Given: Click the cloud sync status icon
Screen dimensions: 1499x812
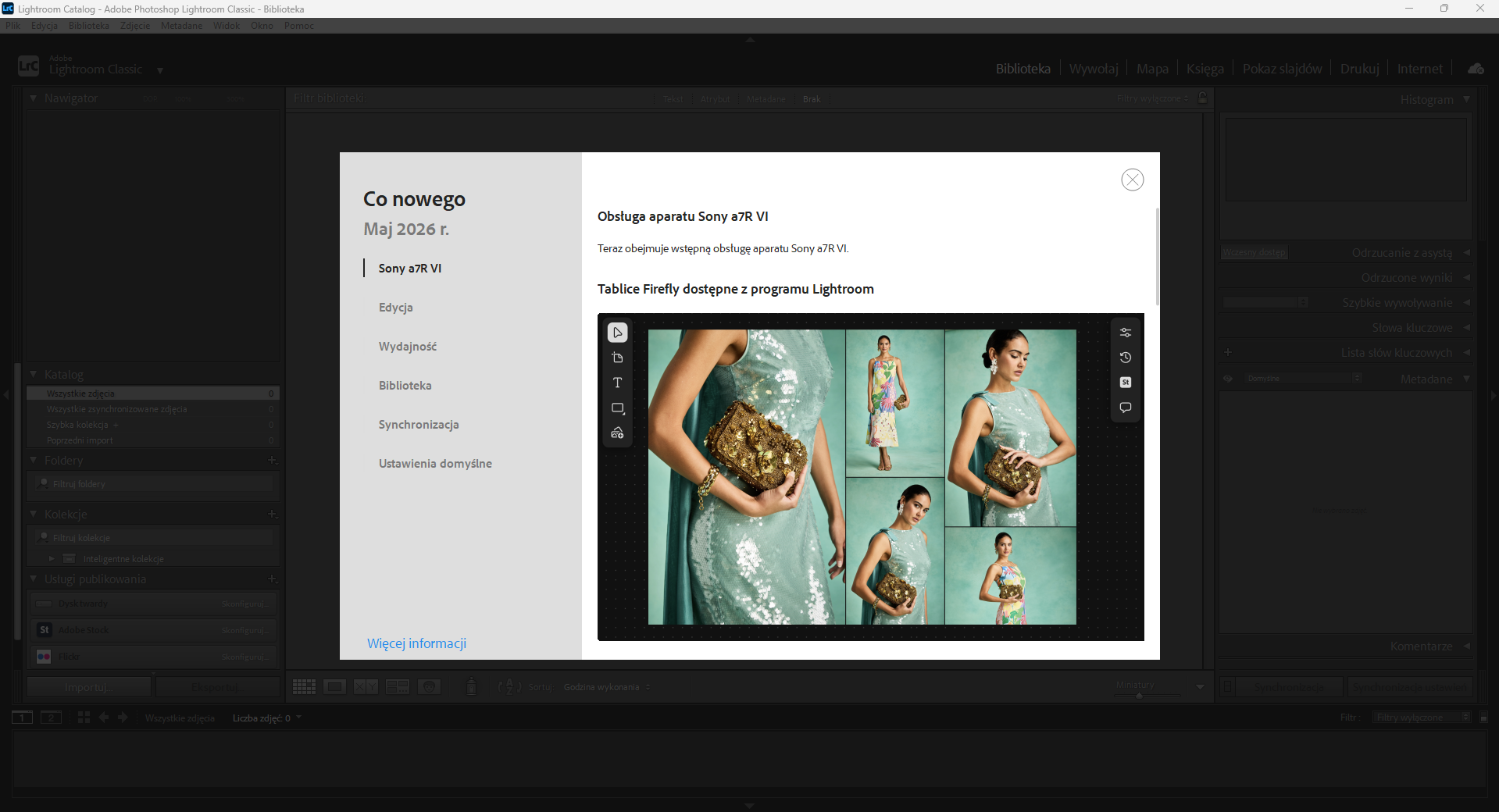Looking at the screenshot, I should (1476, 69).
